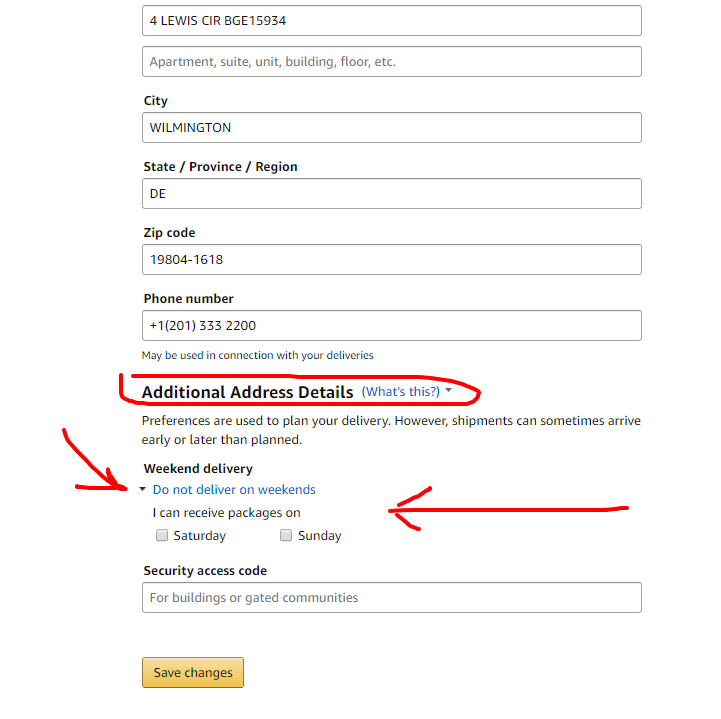Select the State field containing DE
Image resolution: width=721 pixels, height=719 pixels.
pyautogui.click(x=391, y=194)
